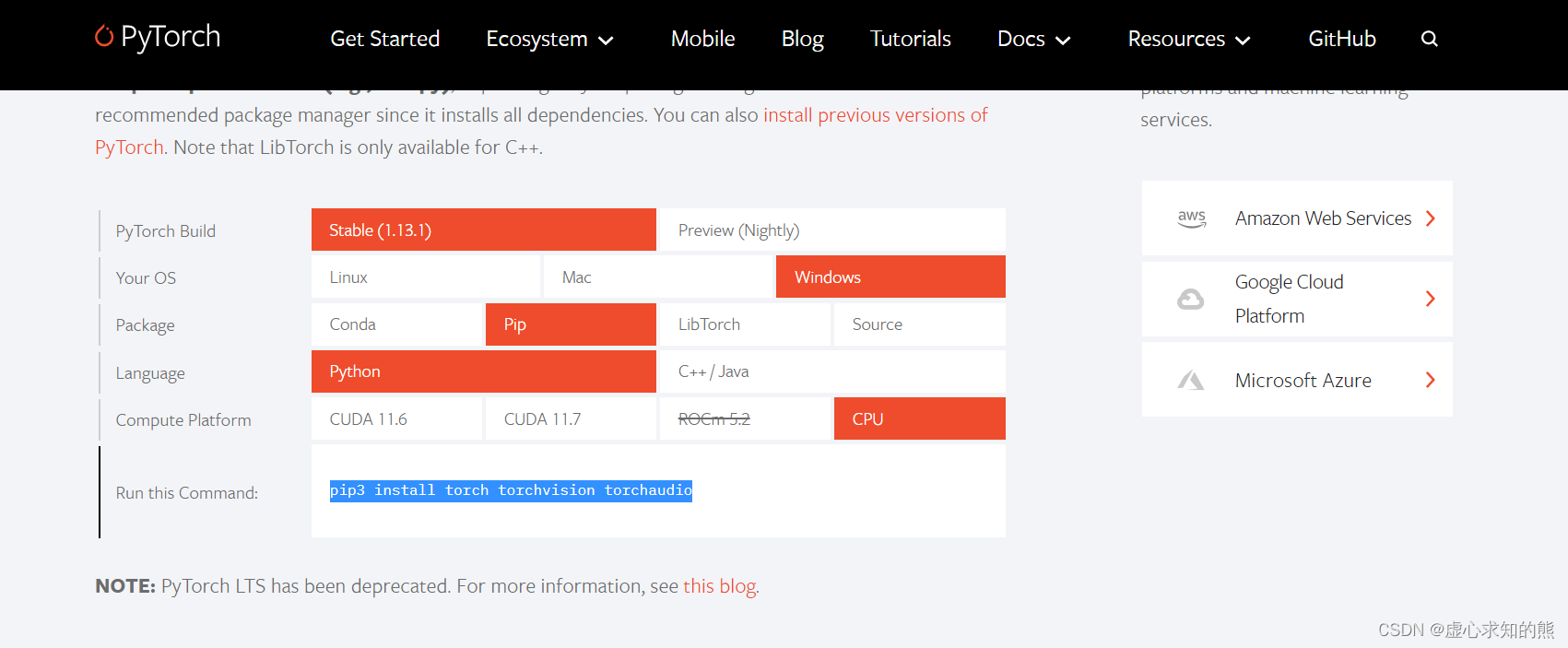Open Get Started in navigation
This screenshot has height=648, width=1568.
385,39
